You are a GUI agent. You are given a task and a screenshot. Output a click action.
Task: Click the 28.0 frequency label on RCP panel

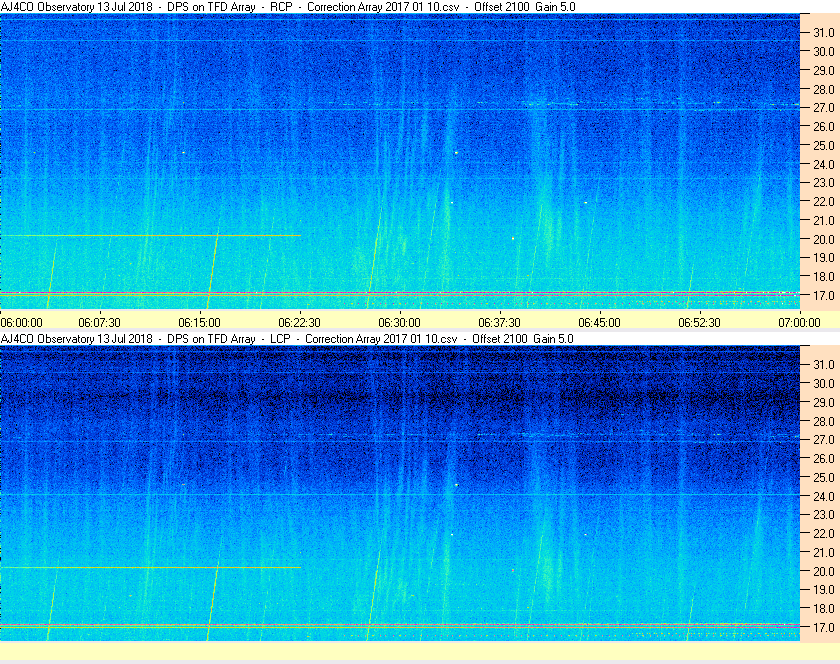[x=824, y=89]
